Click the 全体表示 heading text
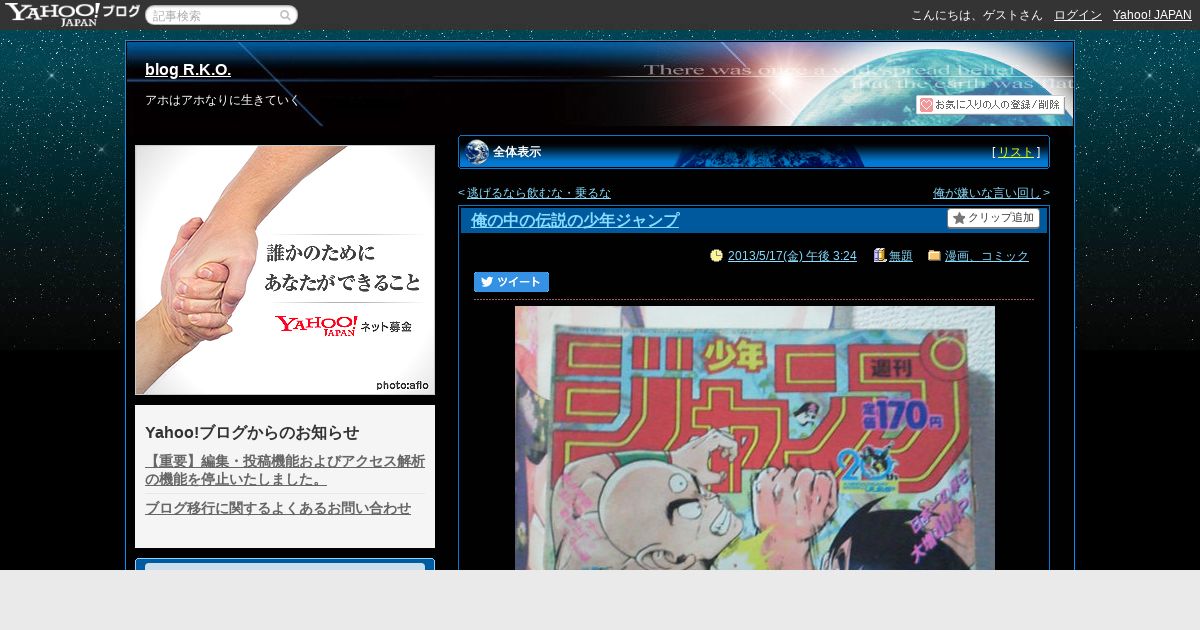The image size is (1200, 630). point(517,152)
